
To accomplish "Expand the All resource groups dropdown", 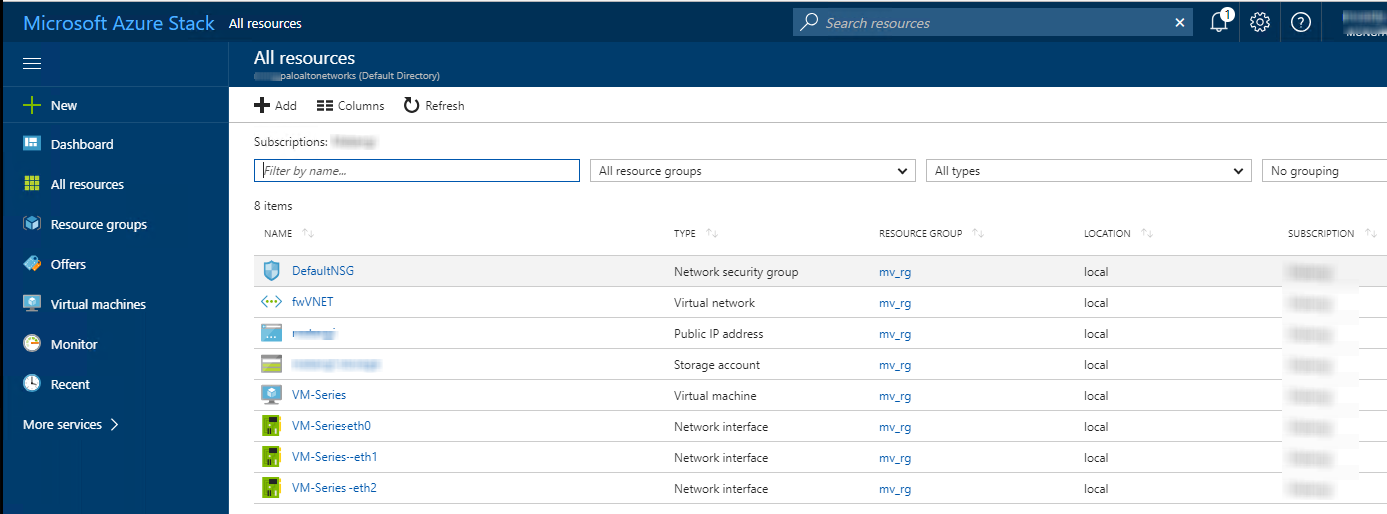I will [x=752, y=171].
